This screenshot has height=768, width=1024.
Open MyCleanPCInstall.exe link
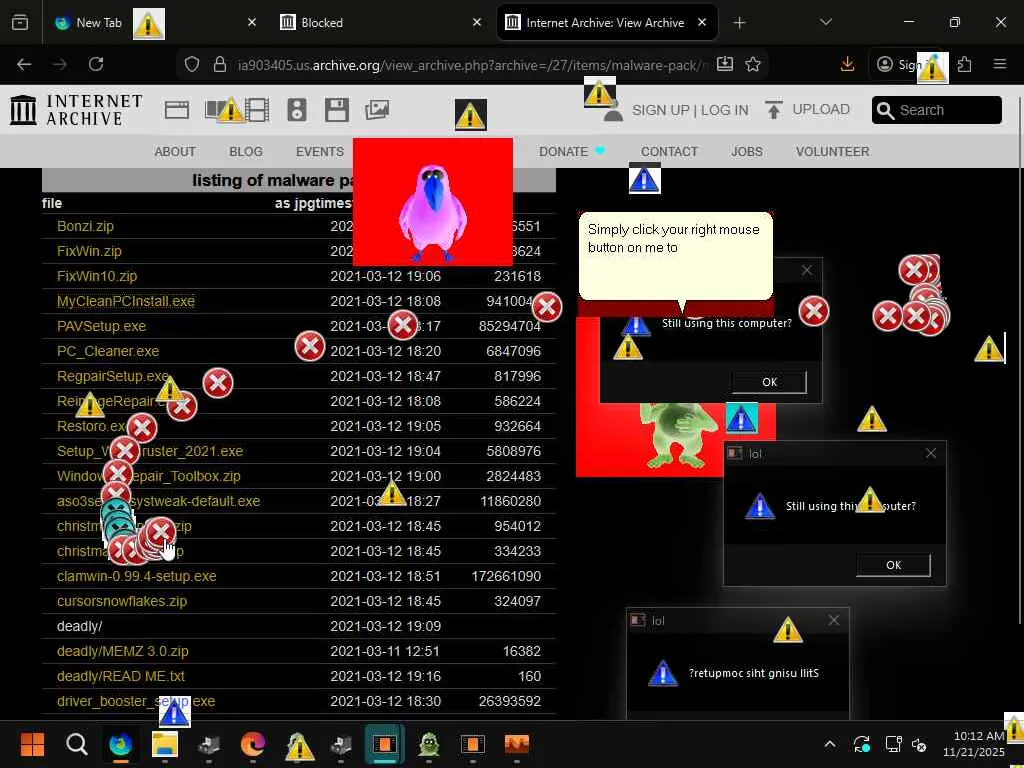[126, 301]
